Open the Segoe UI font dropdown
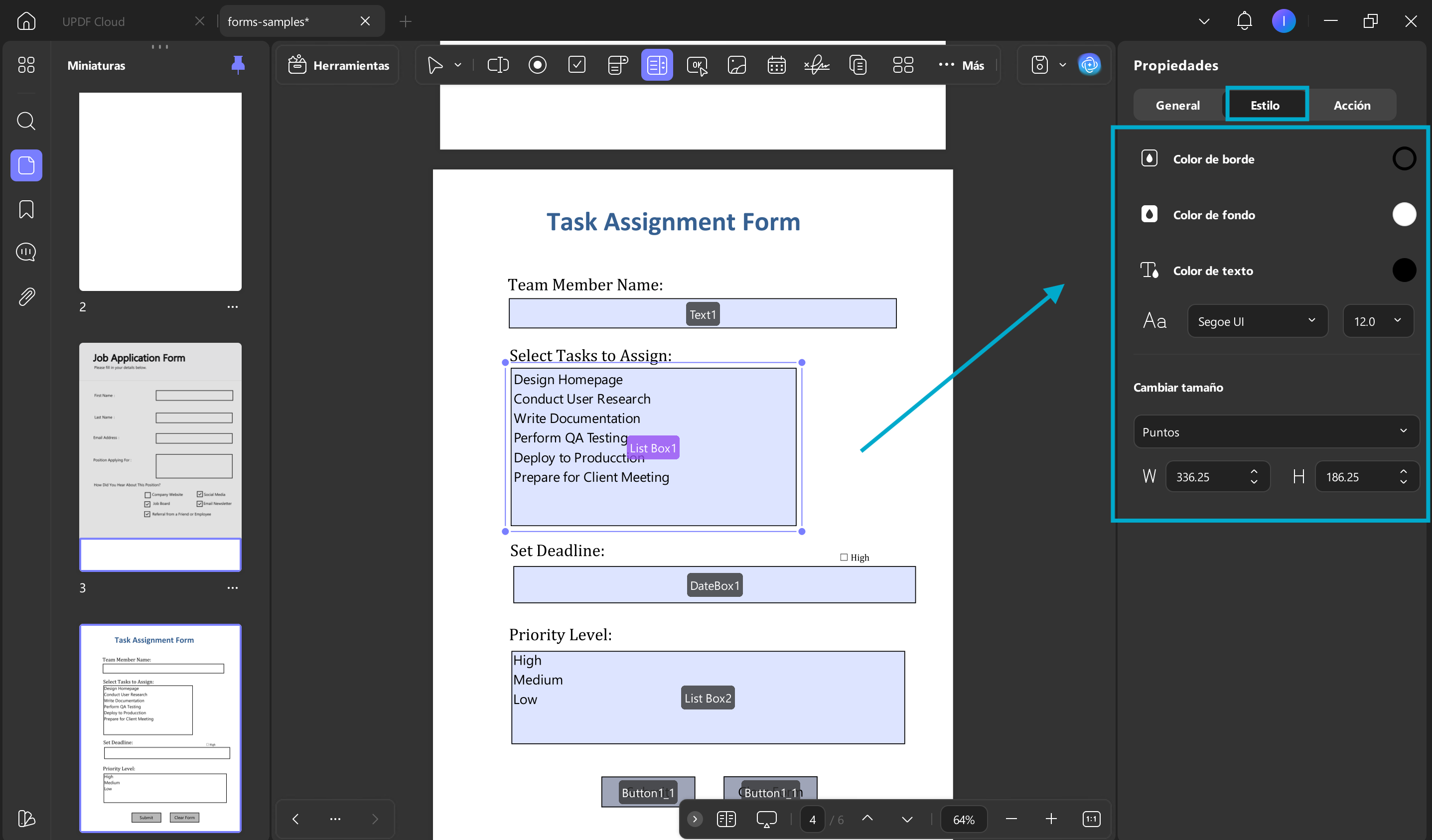 [1257, 321]
